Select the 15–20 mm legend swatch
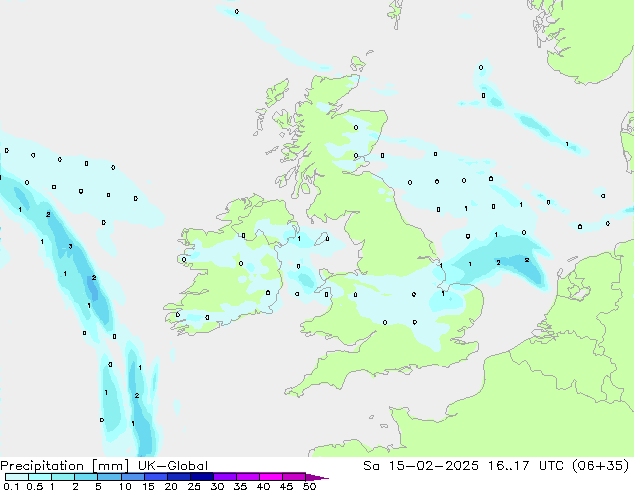The height and width of the screenshot is (490, 634). pos(155,477)
